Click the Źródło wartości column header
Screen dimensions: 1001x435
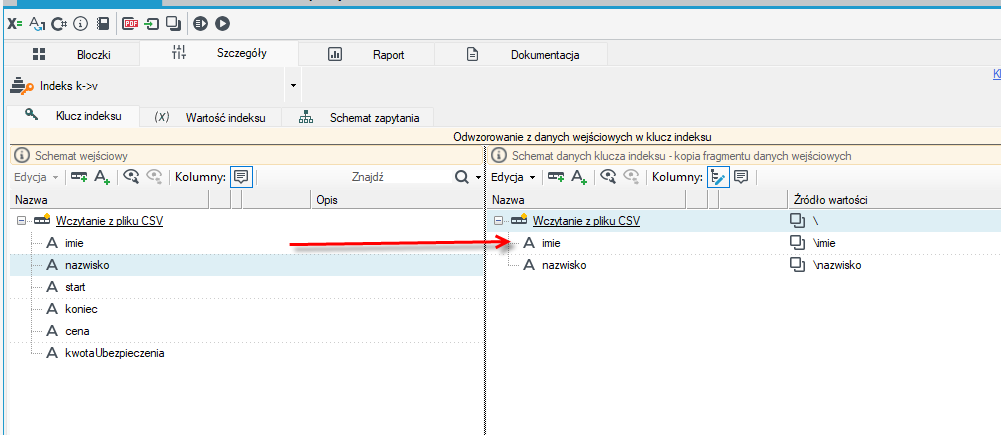click(x=894, y=201)
